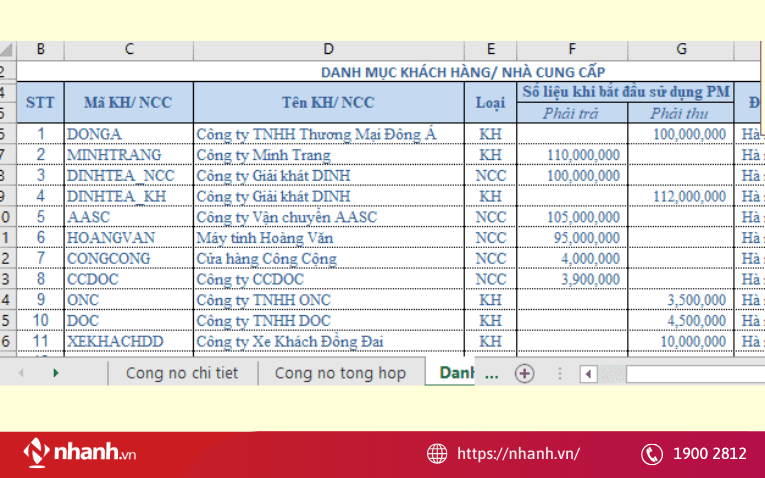Click the Loại header cell
The width and height of the screenshot is (765, 478).
point(490,102)
